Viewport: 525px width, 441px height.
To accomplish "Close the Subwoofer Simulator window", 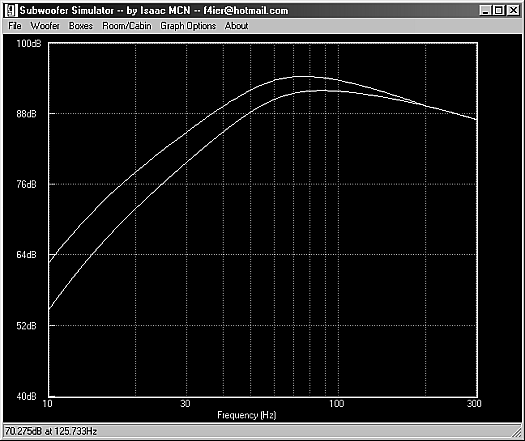I will (x=513, y=10).
